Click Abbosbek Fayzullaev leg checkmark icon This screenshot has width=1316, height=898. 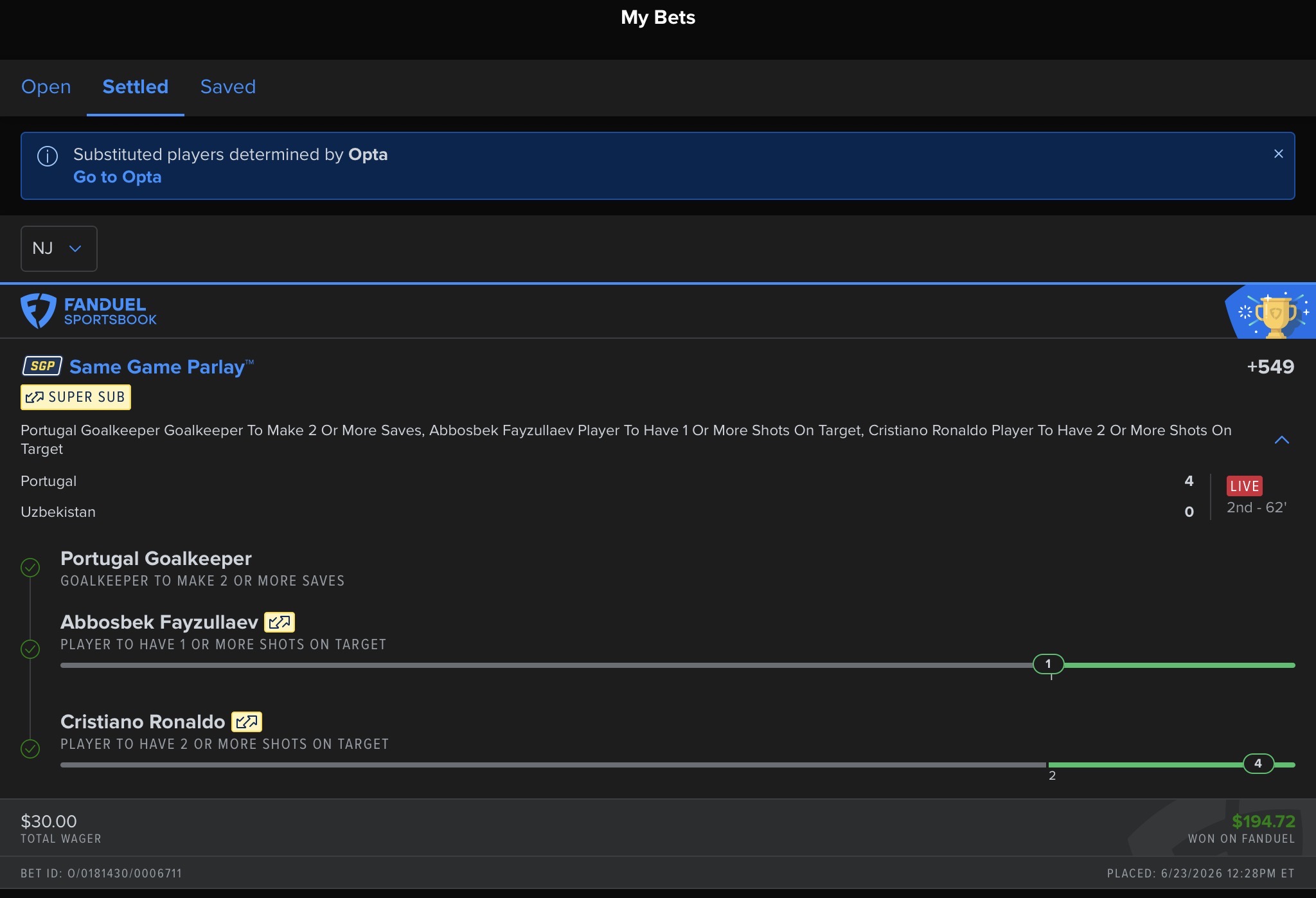[30, 649]
